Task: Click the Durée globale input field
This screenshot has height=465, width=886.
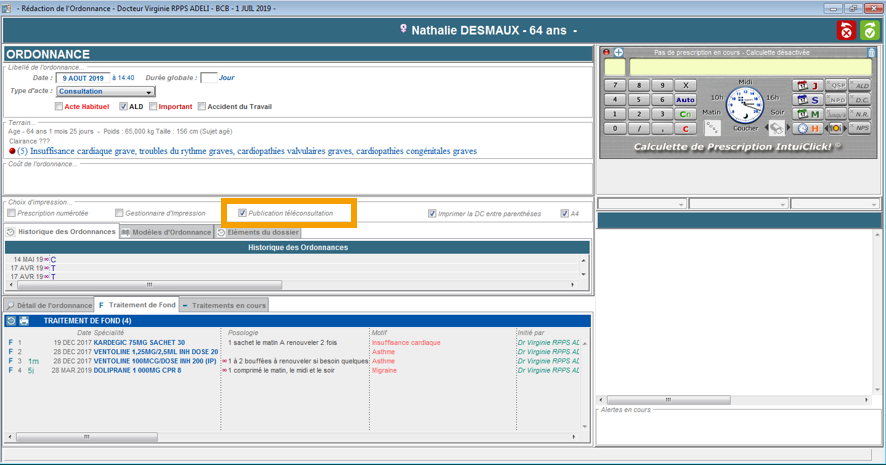Action: [208, 77]
